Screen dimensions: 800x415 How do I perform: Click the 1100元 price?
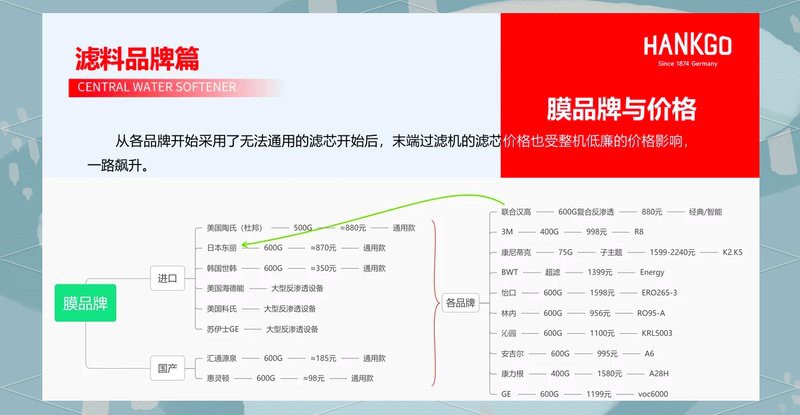tap(602, 333)
